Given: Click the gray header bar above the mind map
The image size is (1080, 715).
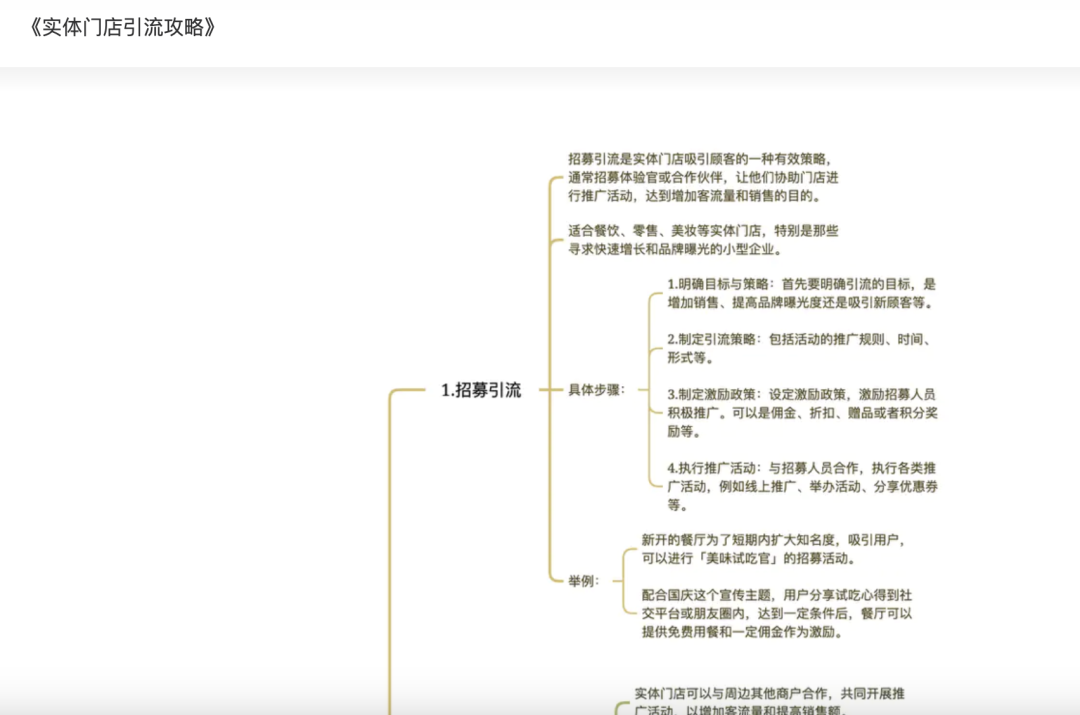Looking at the screenshot, I should pos(540,70).
